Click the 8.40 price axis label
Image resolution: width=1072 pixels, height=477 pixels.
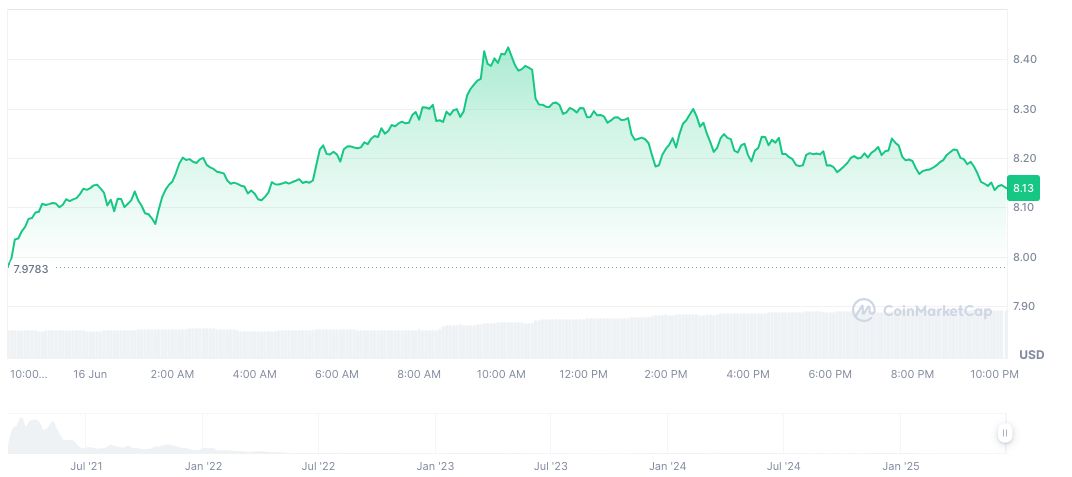pyautogui.click(x=1024, y=60)
